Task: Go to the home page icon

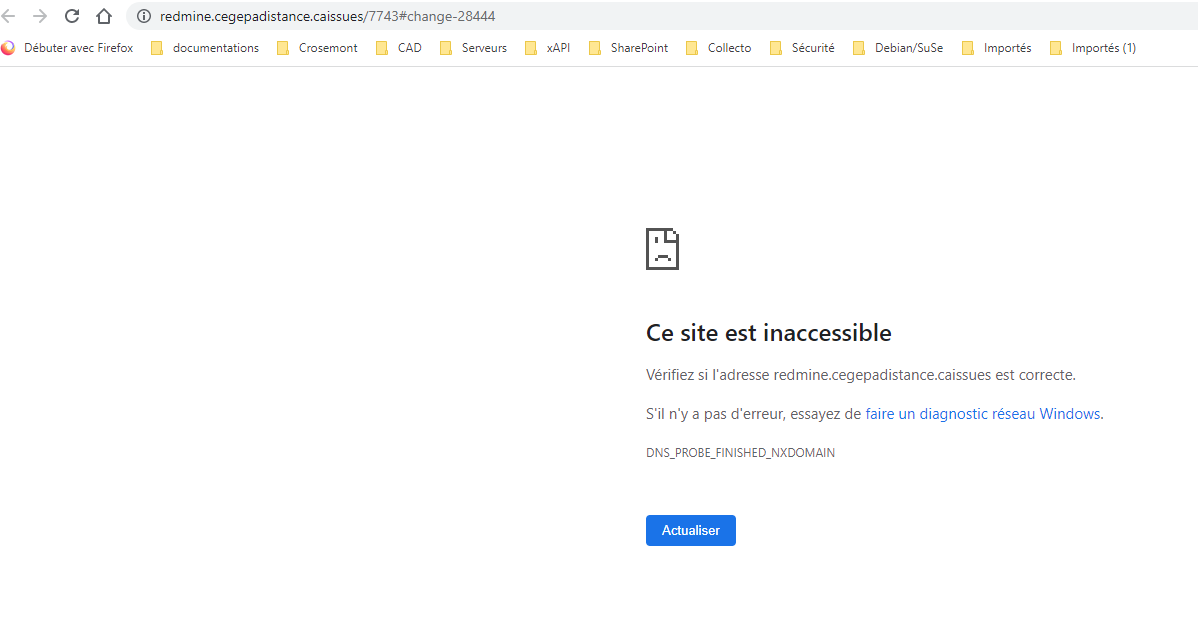Action: (x=104, y=16)
